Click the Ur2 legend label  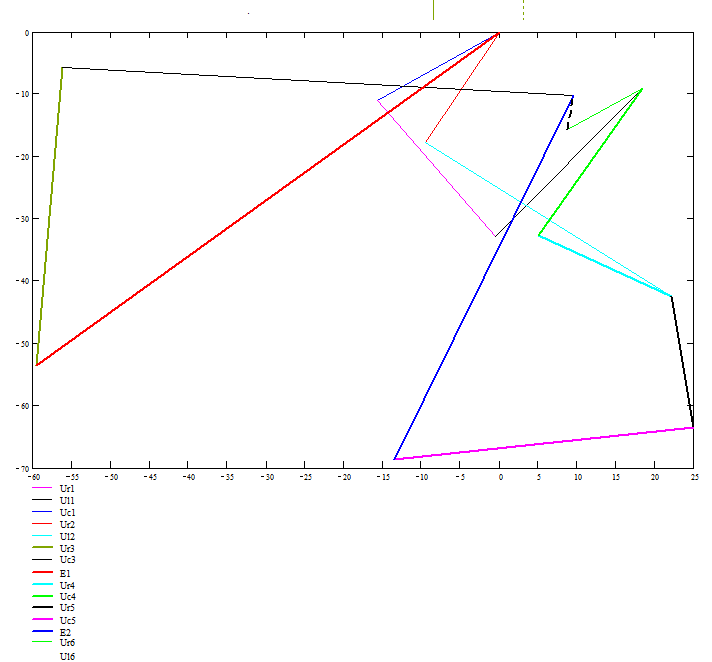[67, 524]
